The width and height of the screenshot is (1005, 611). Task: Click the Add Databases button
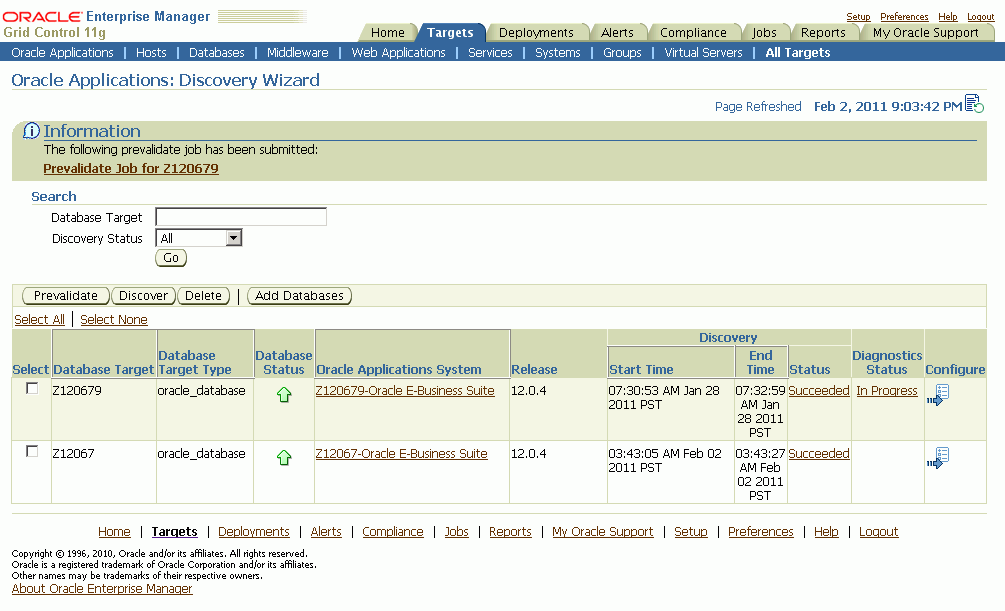(299, 296)
